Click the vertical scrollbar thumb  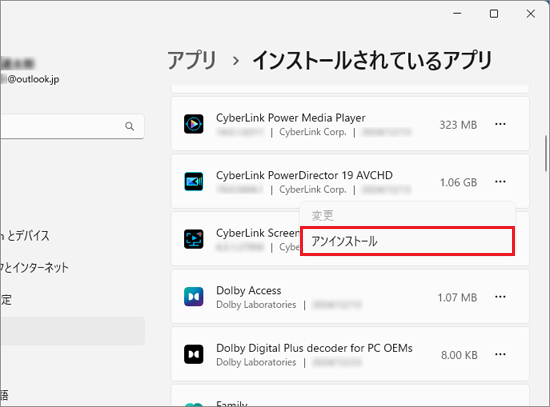tap(546, 154)
